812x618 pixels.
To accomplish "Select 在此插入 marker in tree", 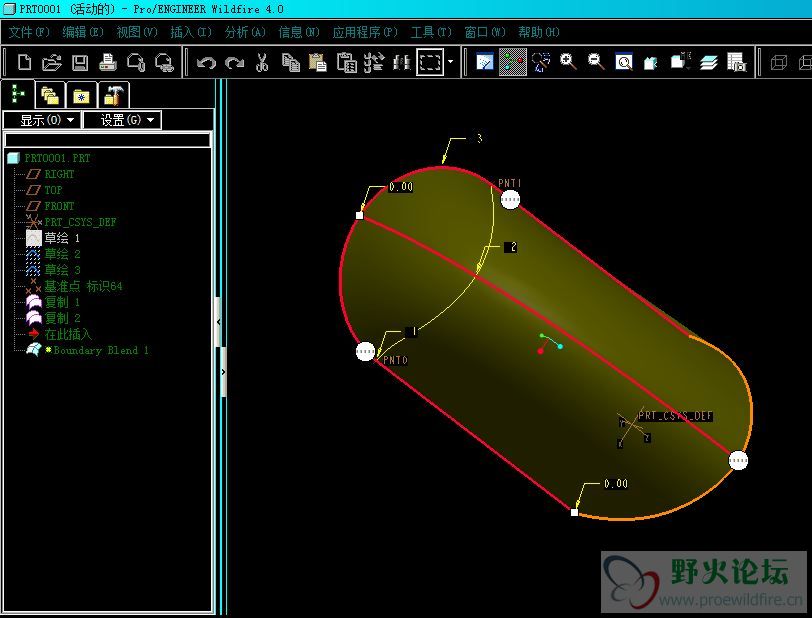I will coord(68,334).
